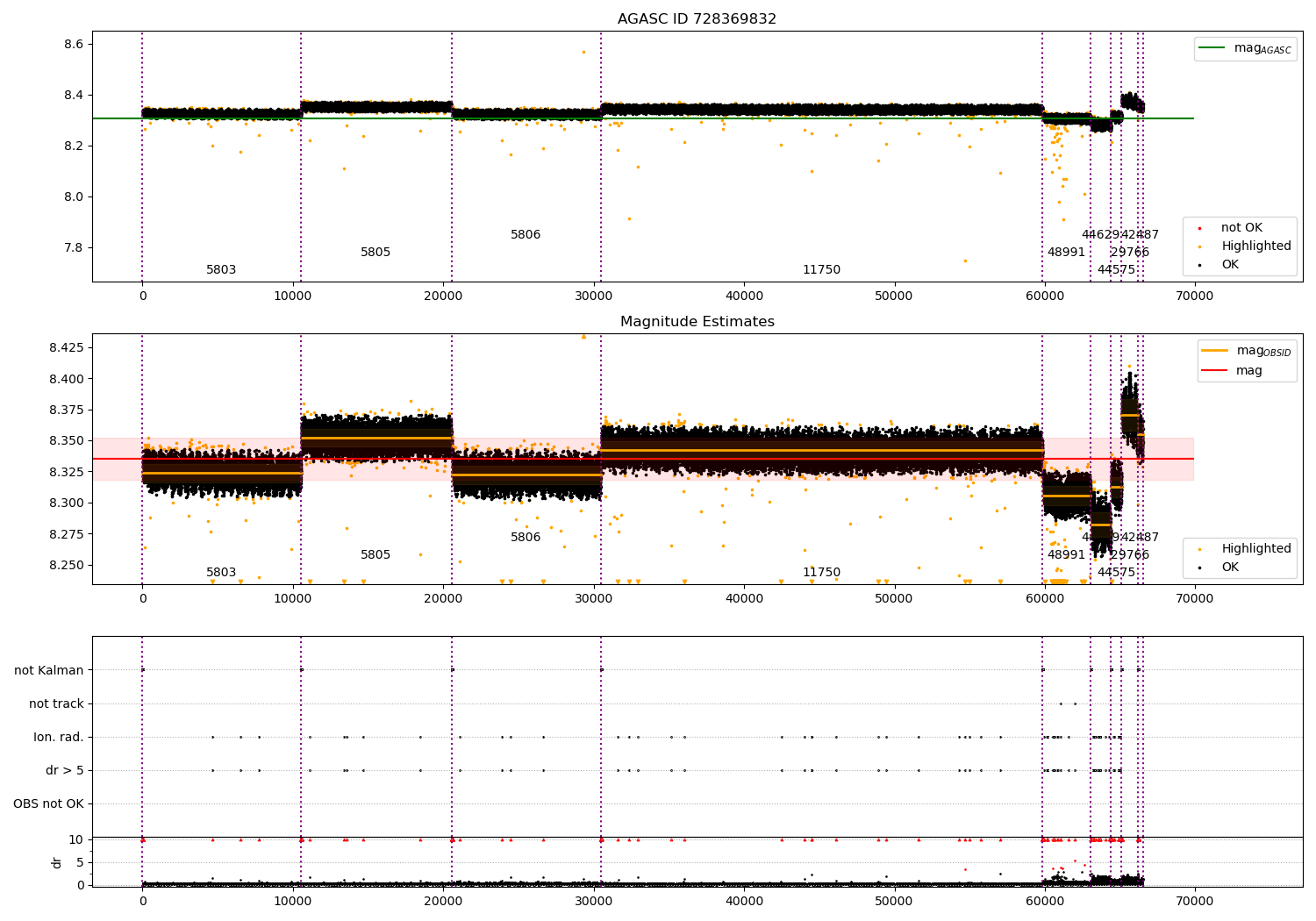Click the 8.4 y-axis tick in top plot
Image resolution: width=1316 pixels, height=921 pixels.
(x=74, y=95)
